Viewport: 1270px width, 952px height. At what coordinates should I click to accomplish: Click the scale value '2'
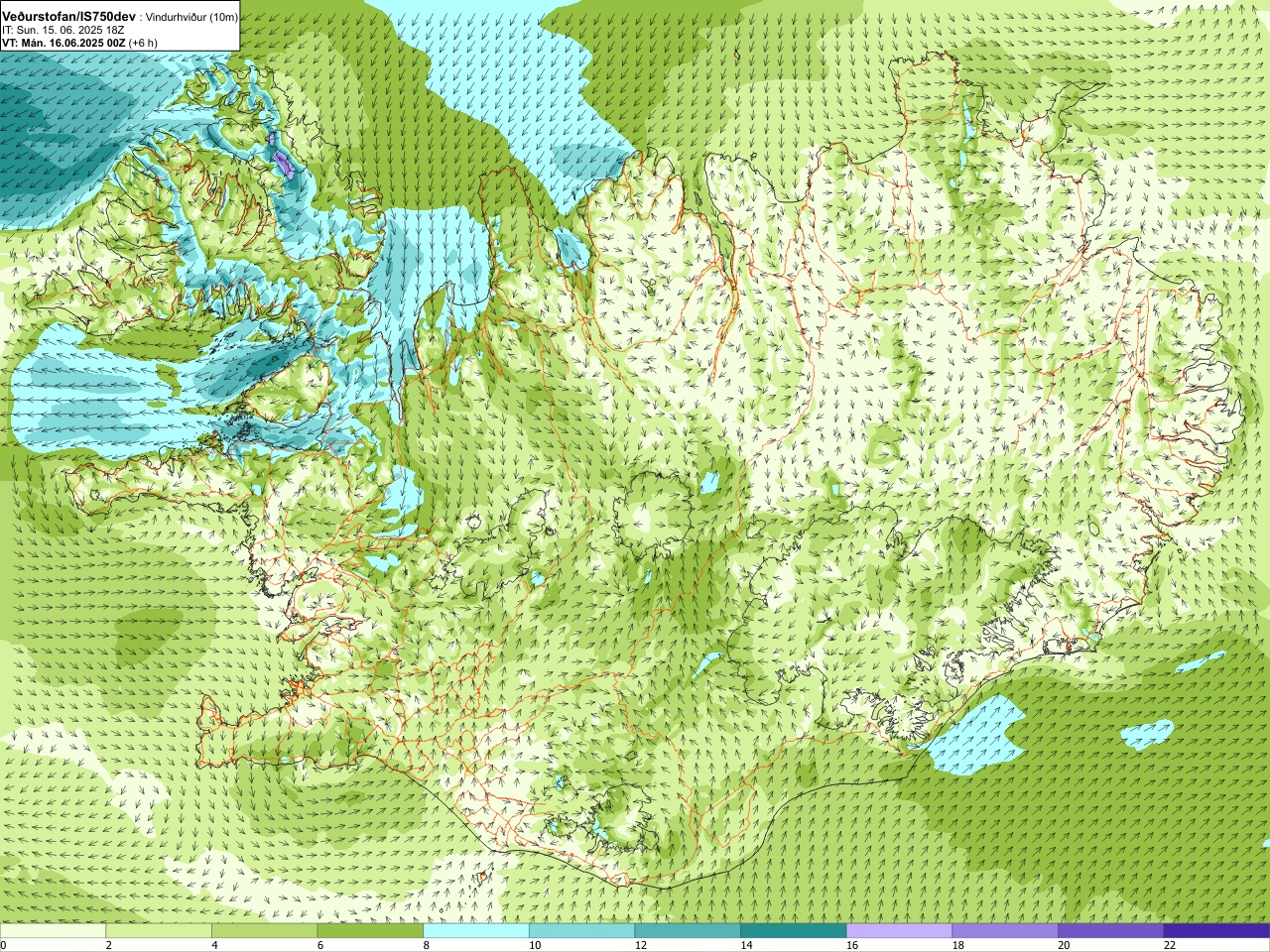(x=109, y=945)
